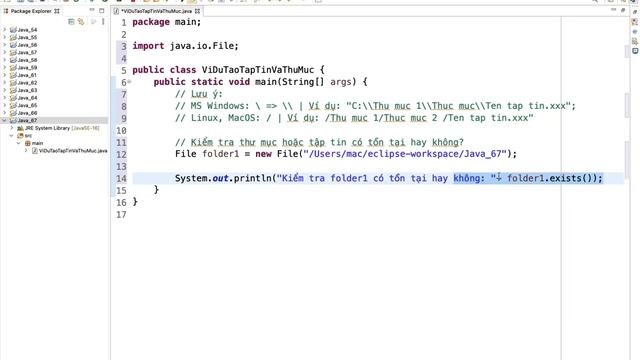Click the Java_62 project icon
The width and height of the screenshot is (640, 360).
[13, 82]
